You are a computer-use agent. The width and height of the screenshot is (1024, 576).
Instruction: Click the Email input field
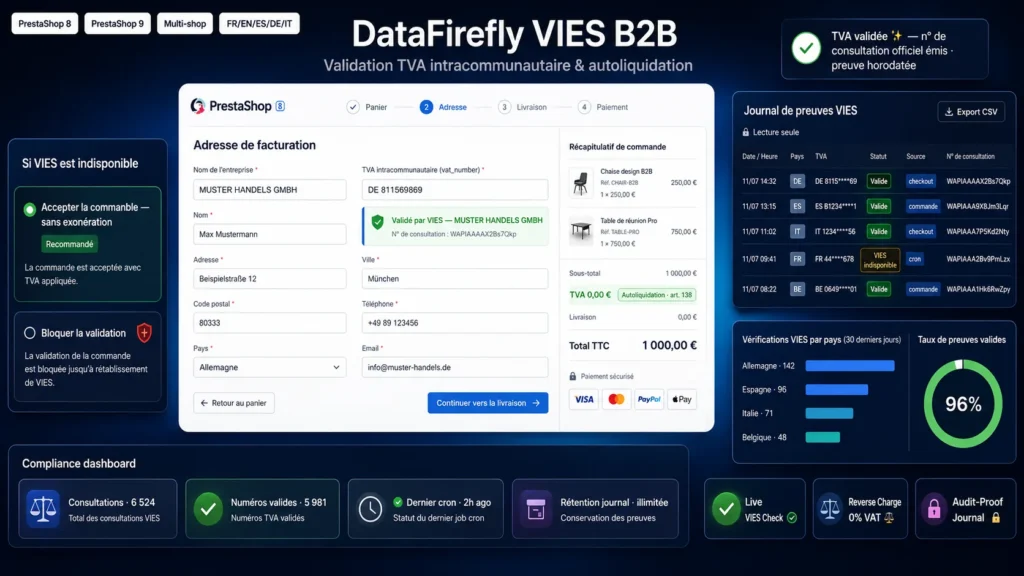[x=455, y=367]
